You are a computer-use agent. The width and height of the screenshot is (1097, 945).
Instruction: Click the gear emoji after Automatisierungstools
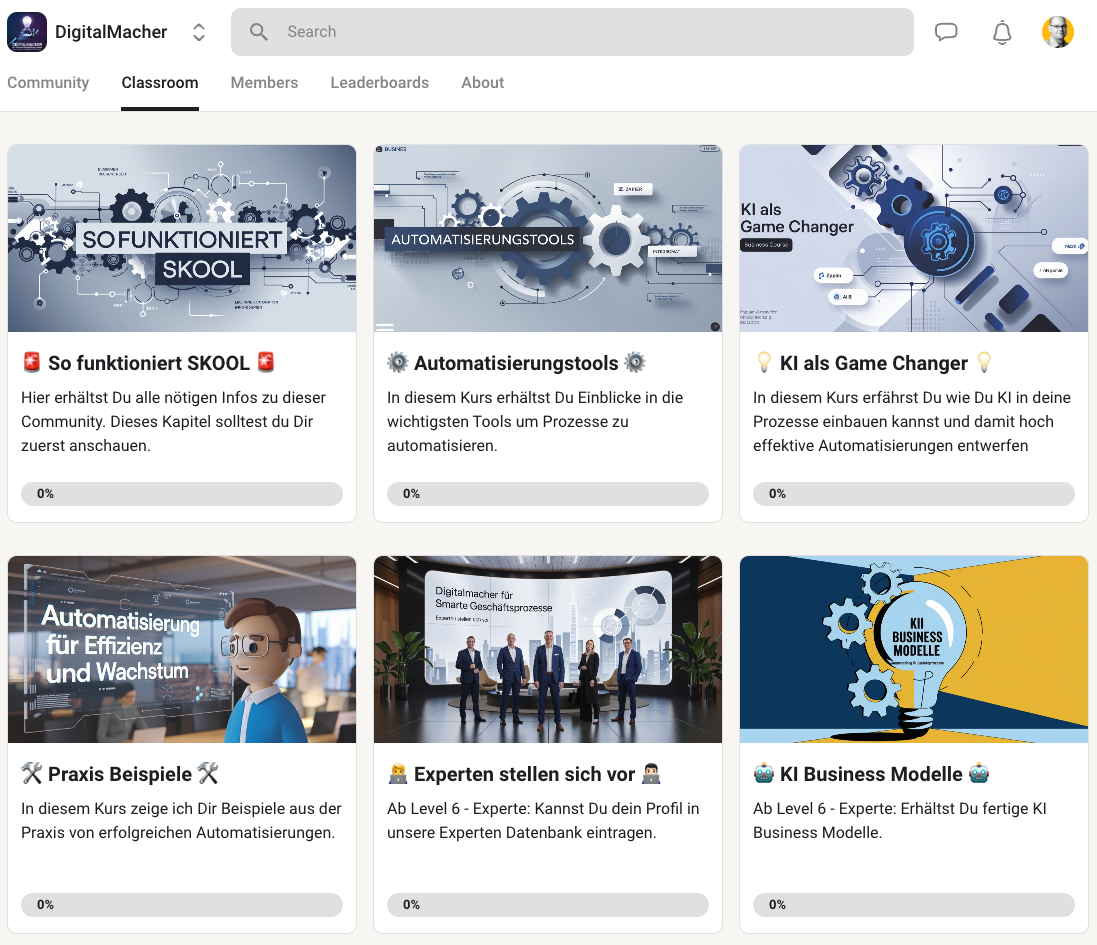click(635, 362)
